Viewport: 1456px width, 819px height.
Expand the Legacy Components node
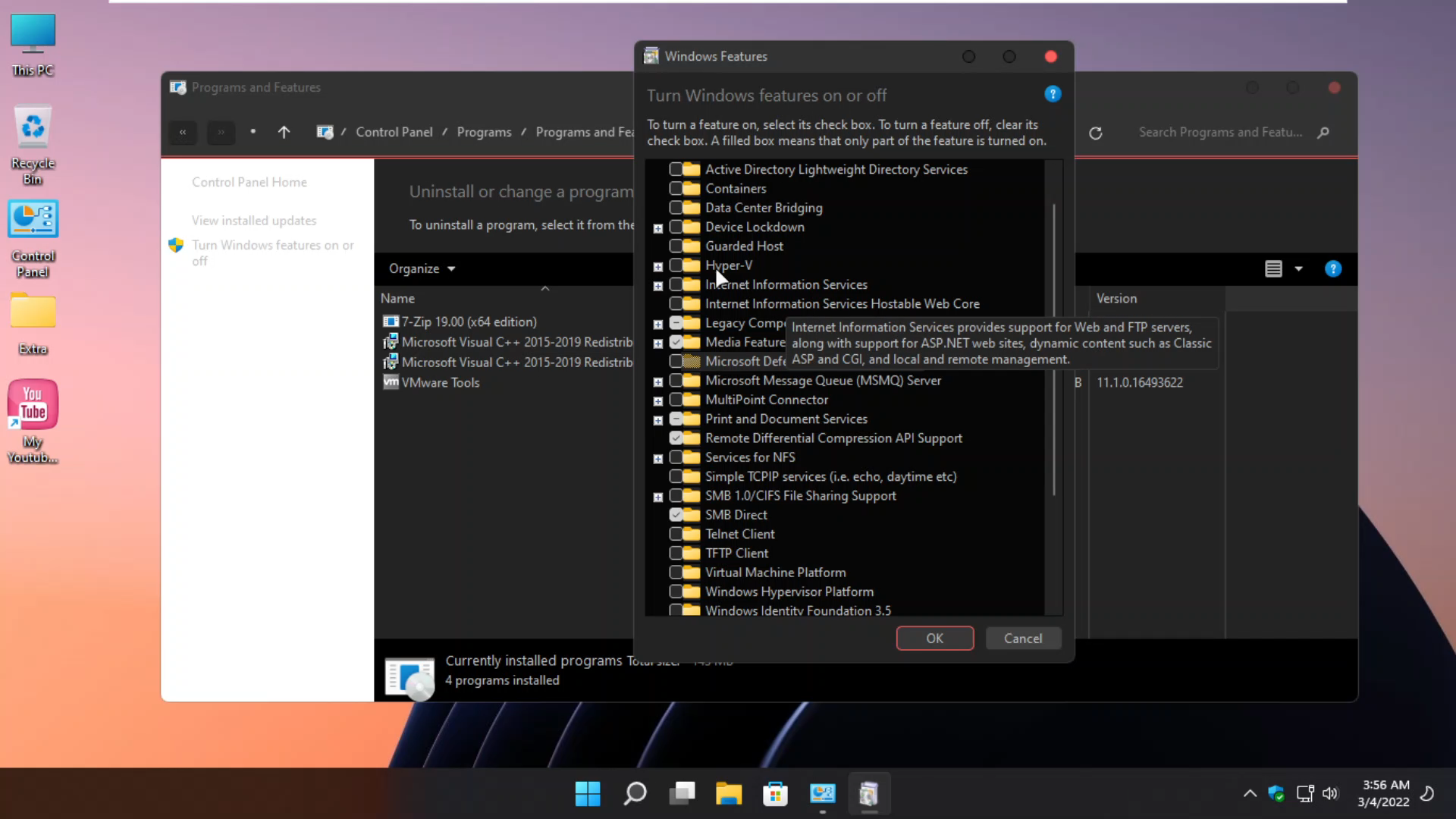[x=658, y=325]
